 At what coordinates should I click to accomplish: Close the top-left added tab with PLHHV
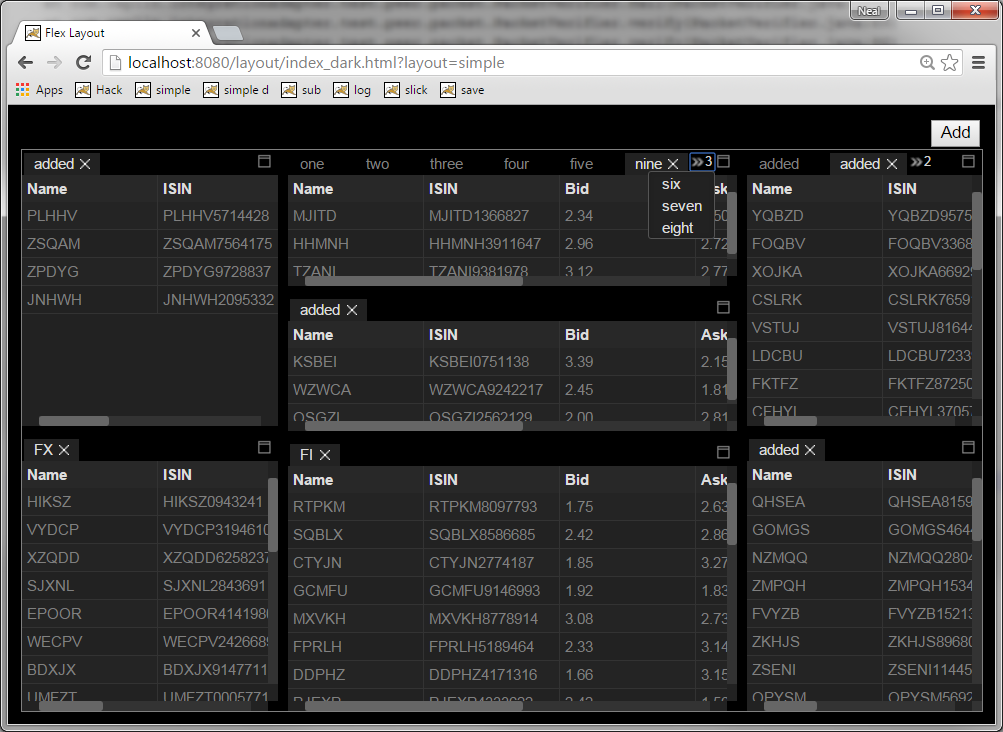[85, 164]
